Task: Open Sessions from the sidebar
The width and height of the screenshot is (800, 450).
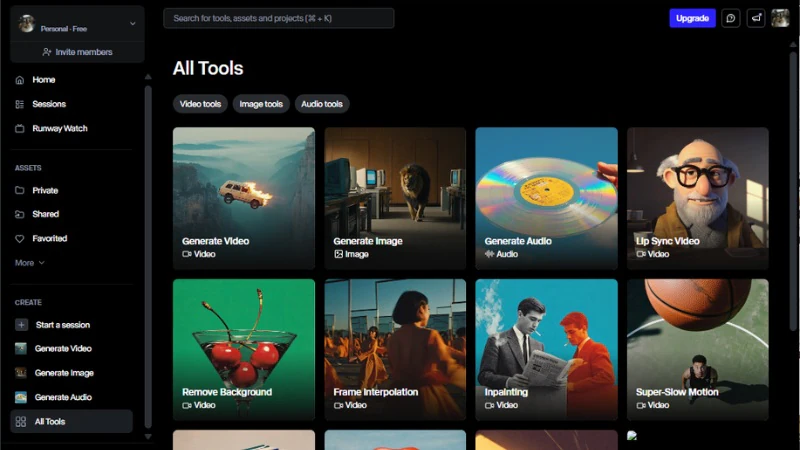Action: coord(48,104)
